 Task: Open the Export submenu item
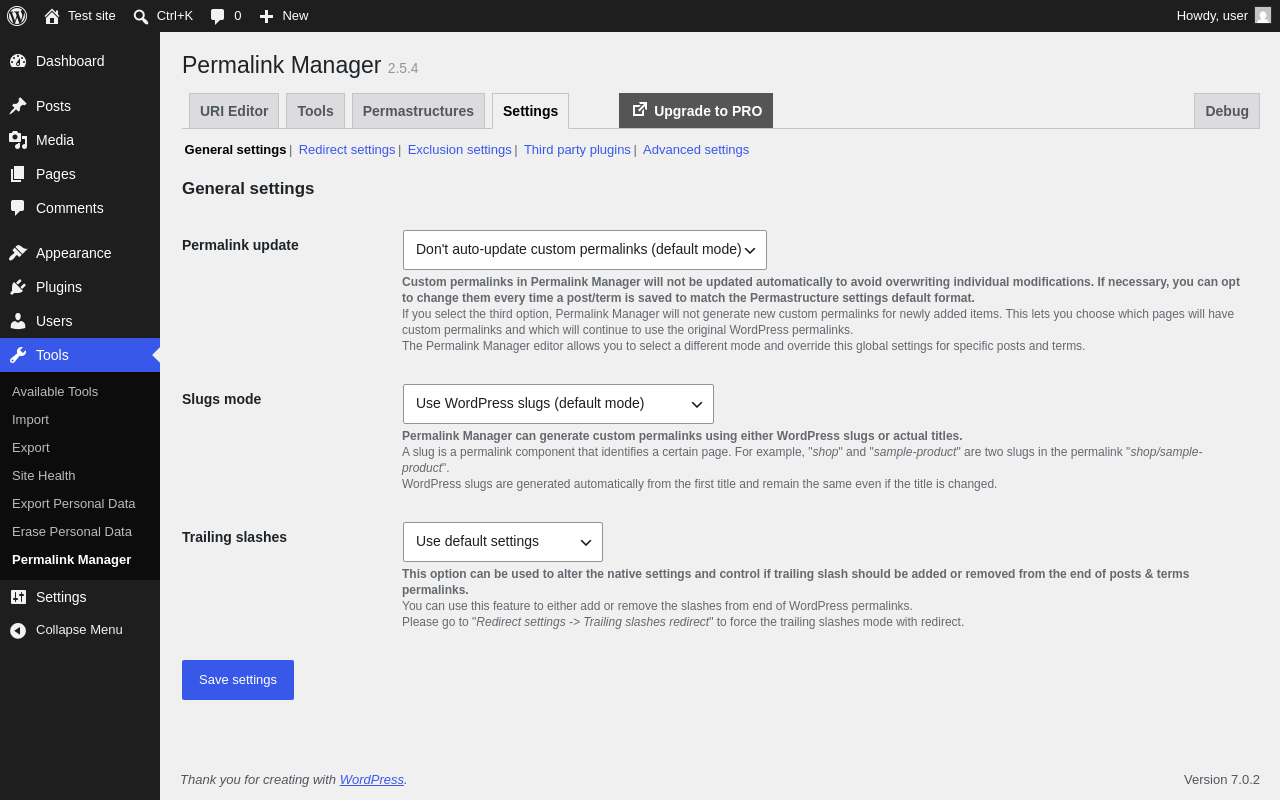click(80, 448)
